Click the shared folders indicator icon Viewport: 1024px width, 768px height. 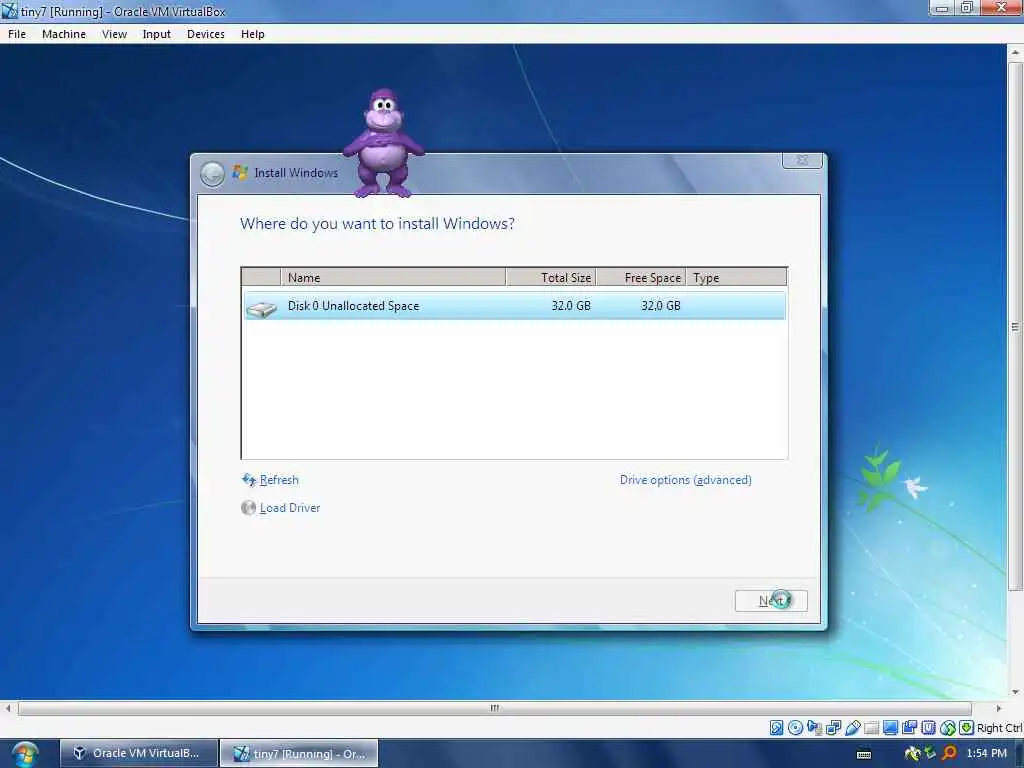tap(871, 728)
